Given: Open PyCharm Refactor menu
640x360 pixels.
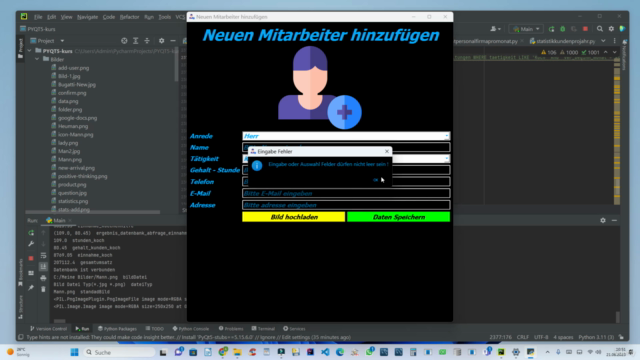Looking at the screenshot, I should (129, 17).
